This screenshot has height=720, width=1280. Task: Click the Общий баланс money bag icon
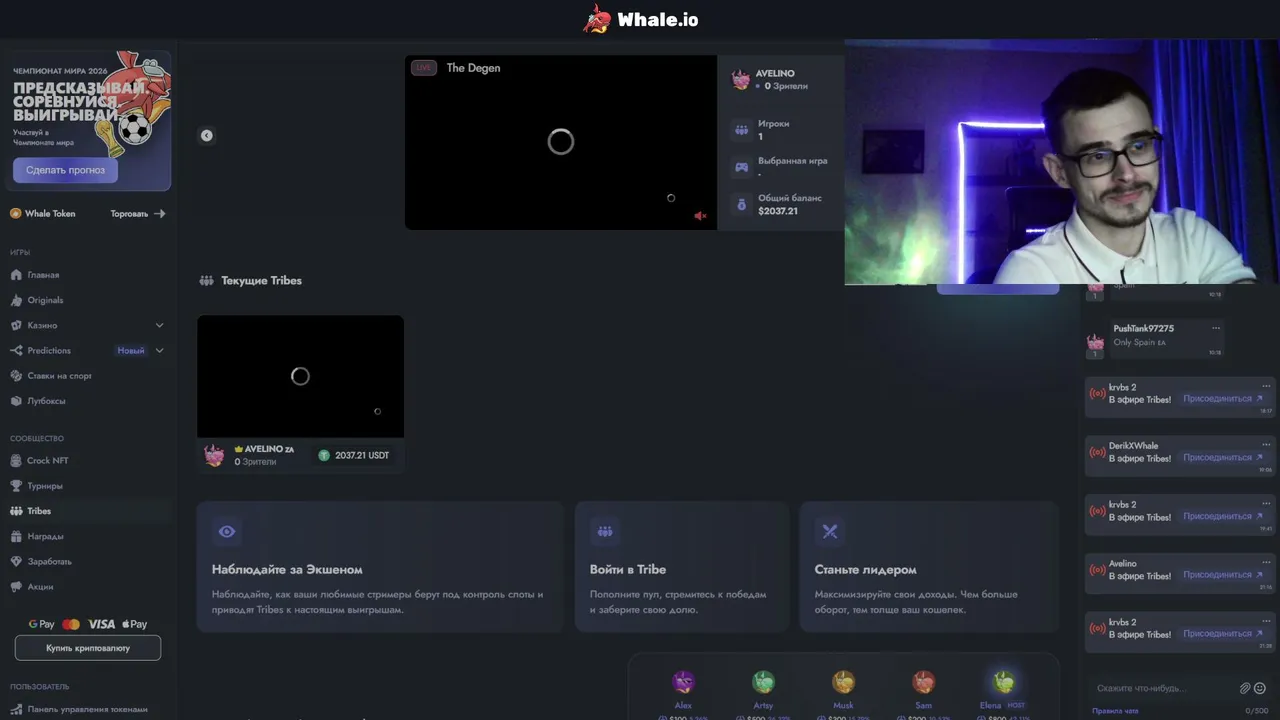tap(741, 204)
